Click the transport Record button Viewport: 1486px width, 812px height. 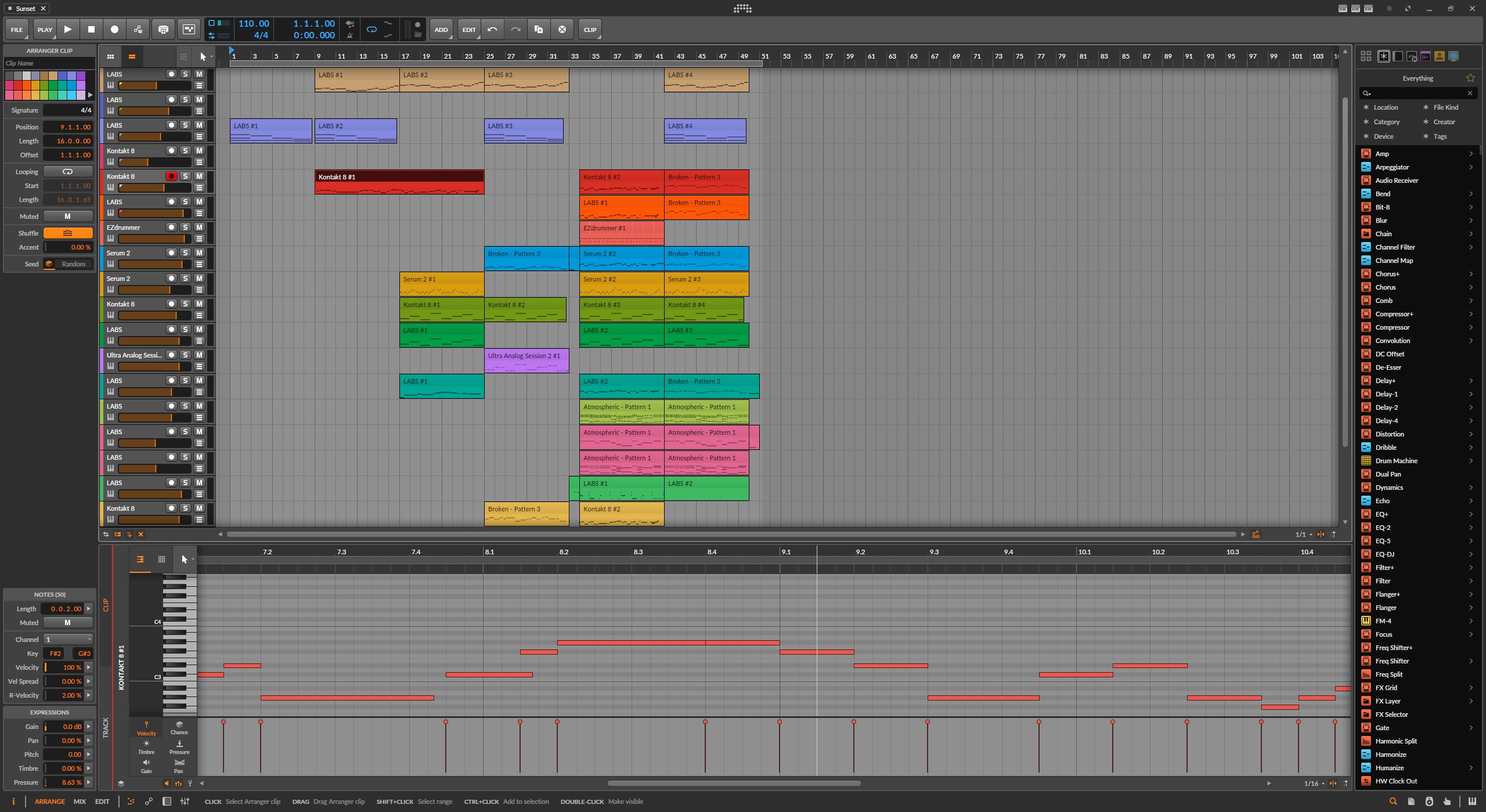coord(114,29)
